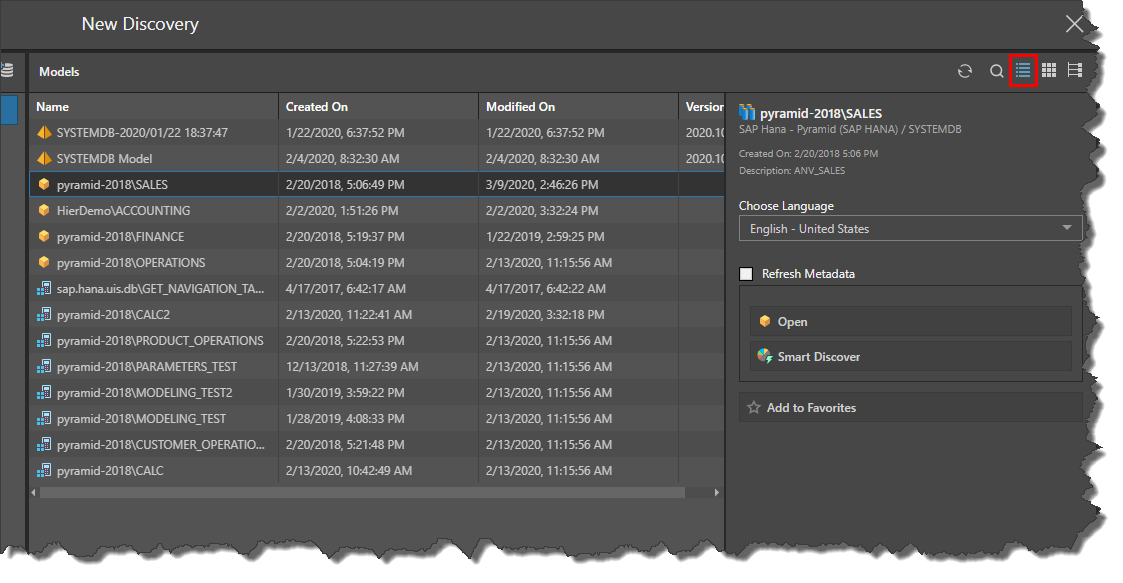Open the search tool in Models toolbar
1123x583 pixels.
996,71
